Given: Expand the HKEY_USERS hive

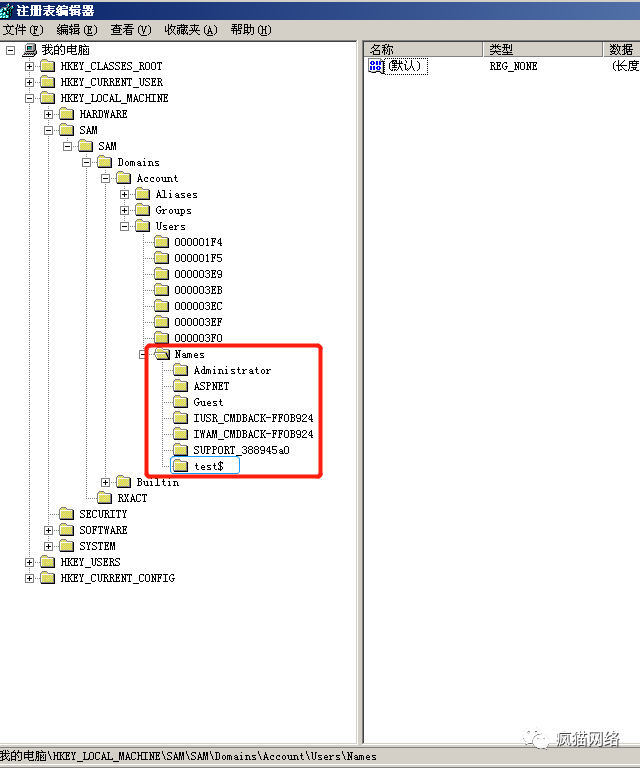Looking at the screenshot, I should (x=29, y=562).
